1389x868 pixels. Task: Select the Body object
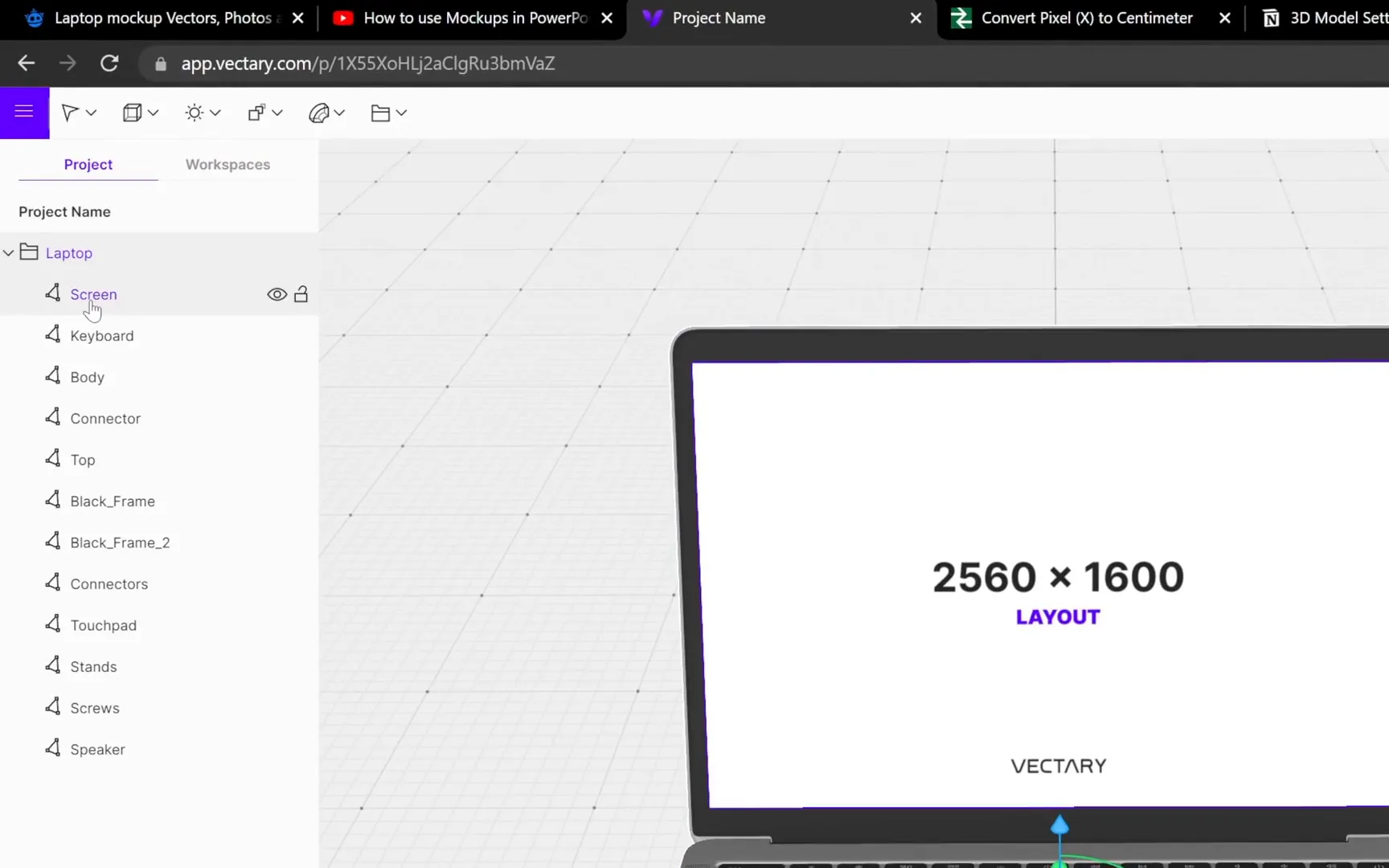(x=87, y=377)
